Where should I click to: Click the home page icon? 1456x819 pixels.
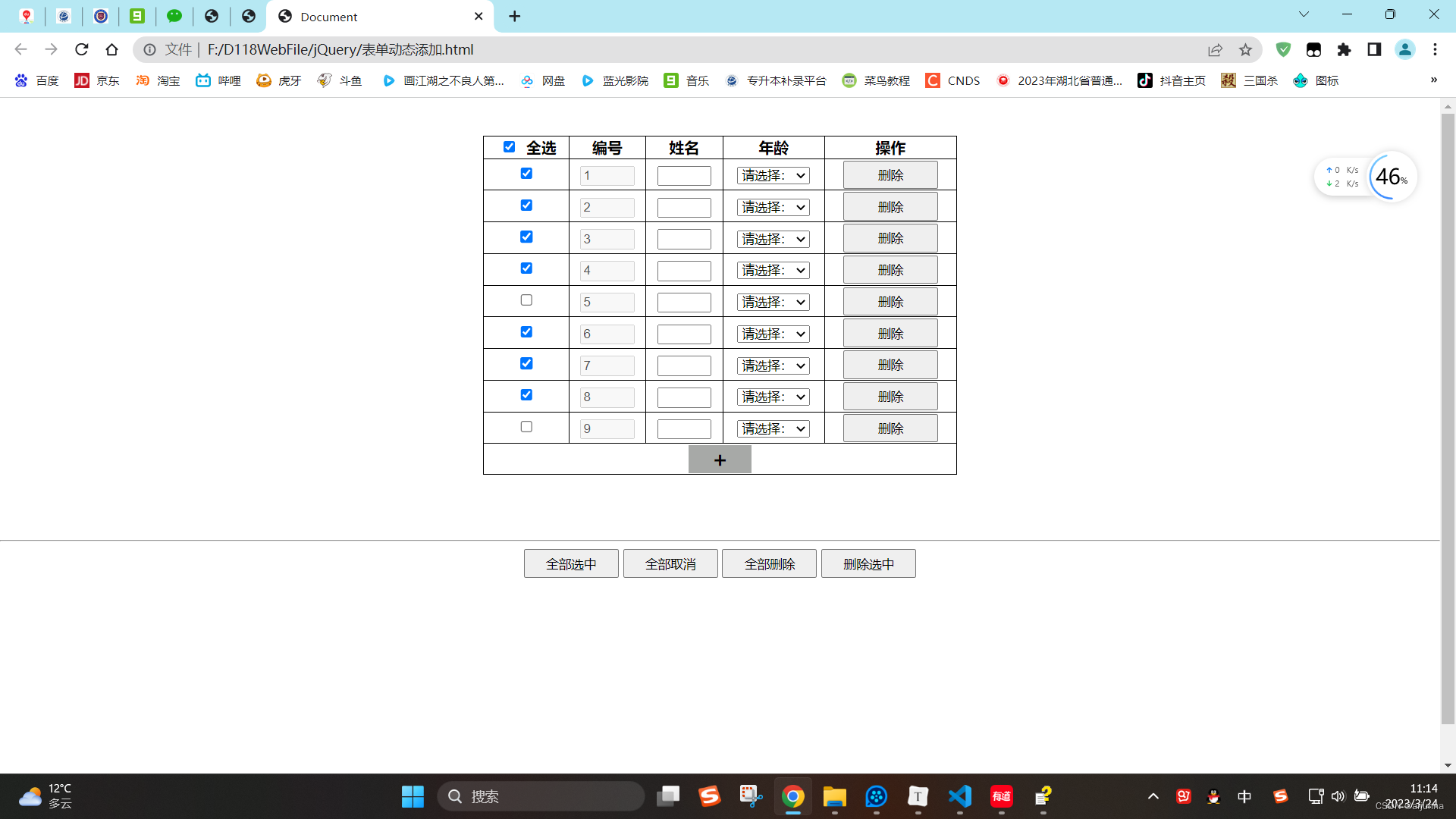pyautogui.click(x=112, y=49)
